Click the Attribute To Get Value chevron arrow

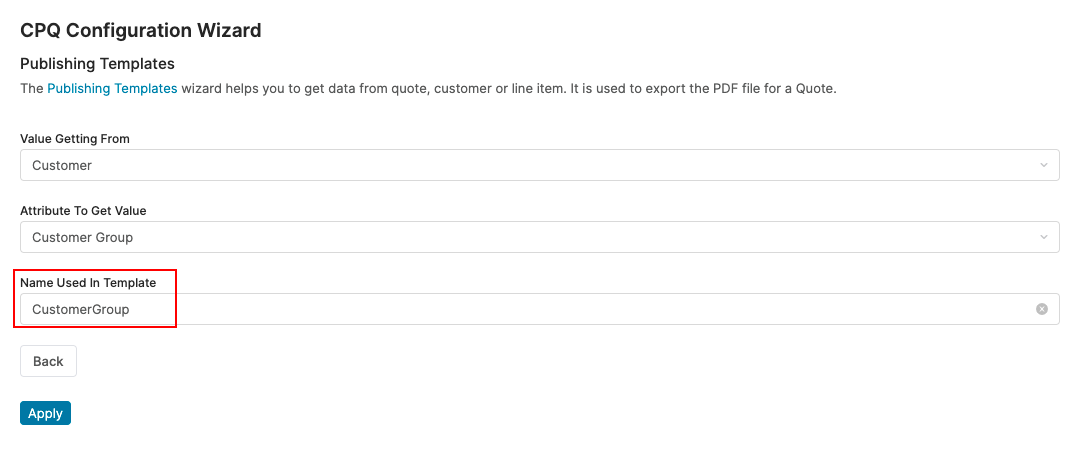point(1043,237)
